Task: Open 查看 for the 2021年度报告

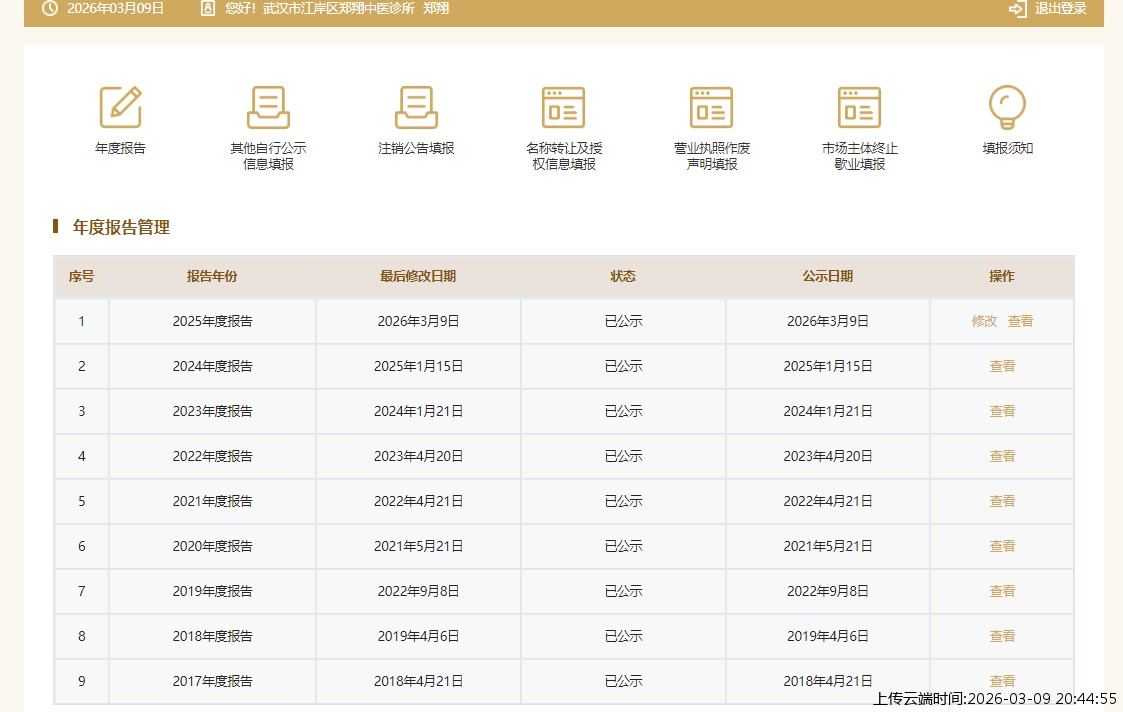Action: click(x=1002, y=501)
